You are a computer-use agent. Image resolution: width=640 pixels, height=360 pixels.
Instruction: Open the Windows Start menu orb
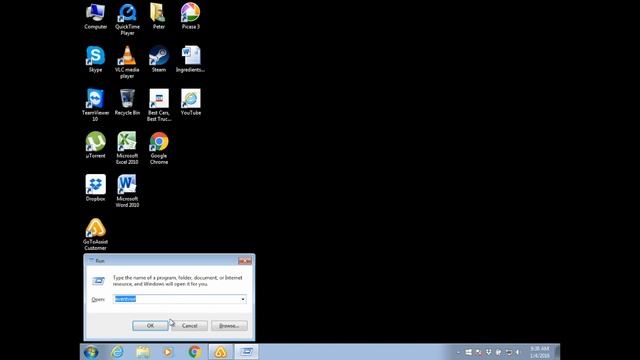point(91,352)
